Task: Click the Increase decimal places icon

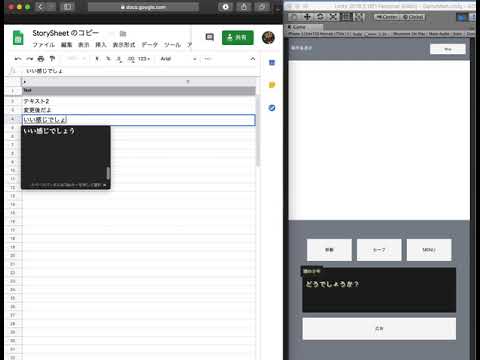Action: point(131,59)
